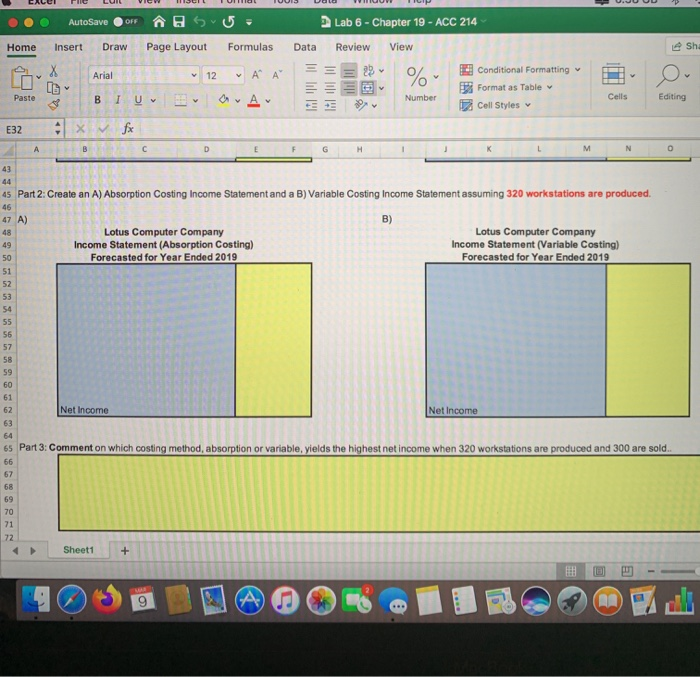This screenshot has height=677, width=700.
Task: Expand the Paste options arrow
Action: [39, 77]
